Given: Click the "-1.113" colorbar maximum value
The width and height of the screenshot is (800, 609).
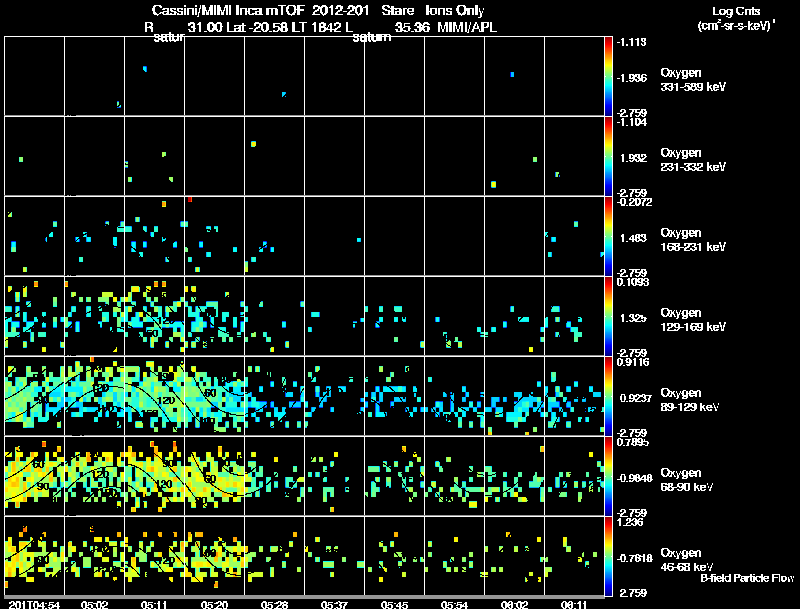Looking at the screenshot, I should point(632,42).
